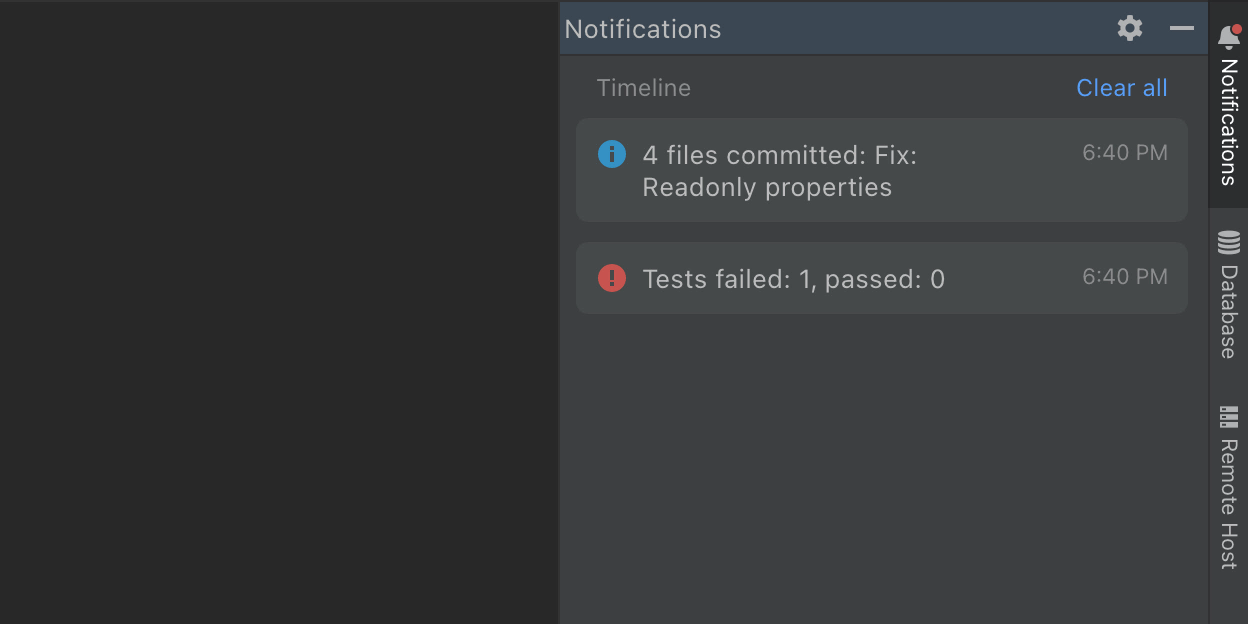Open the '4 files committed' notification text
This screenshot has width=1248, height=624.
(x=779, y=171)
